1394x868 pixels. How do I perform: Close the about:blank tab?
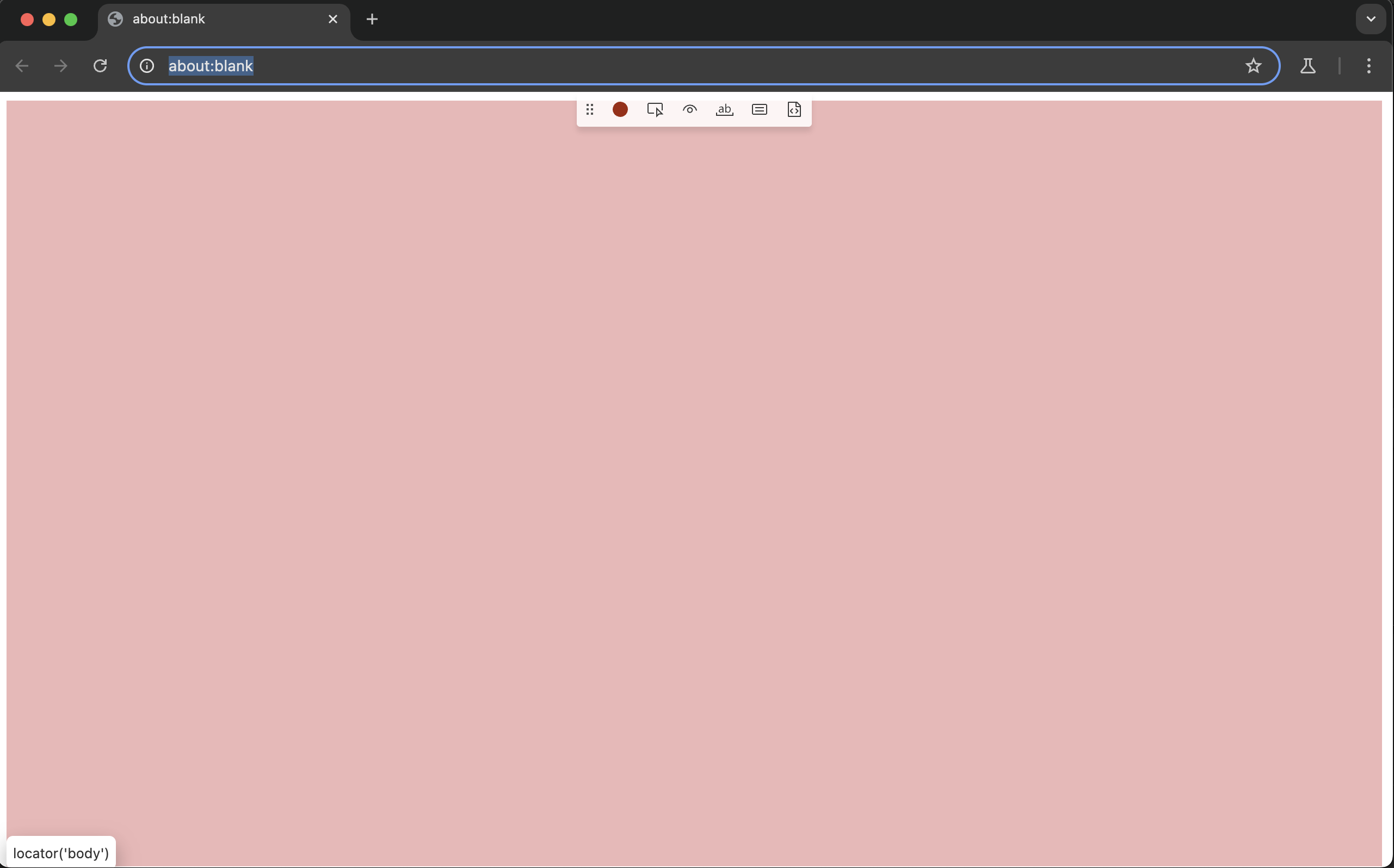(332, 19)
